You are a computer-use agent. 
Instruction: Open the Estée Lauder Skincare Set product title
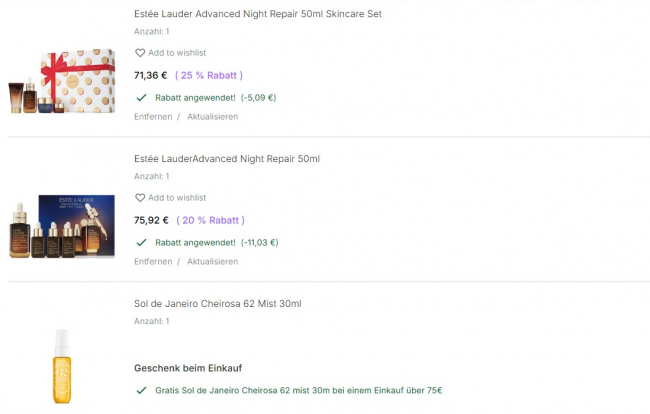point(257,14)
